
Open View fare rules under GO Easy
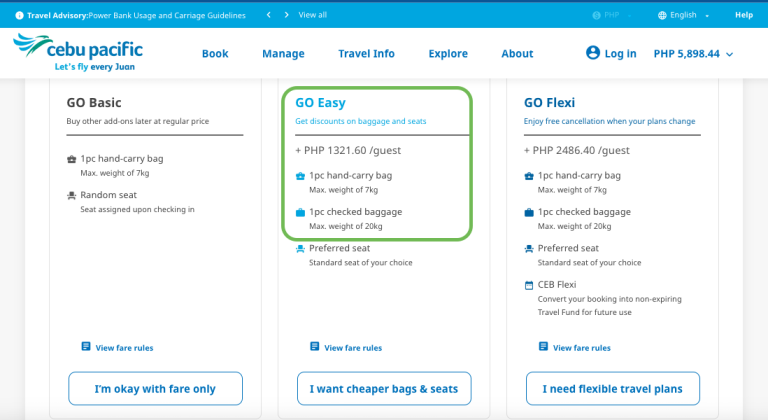tap(352, 348)
